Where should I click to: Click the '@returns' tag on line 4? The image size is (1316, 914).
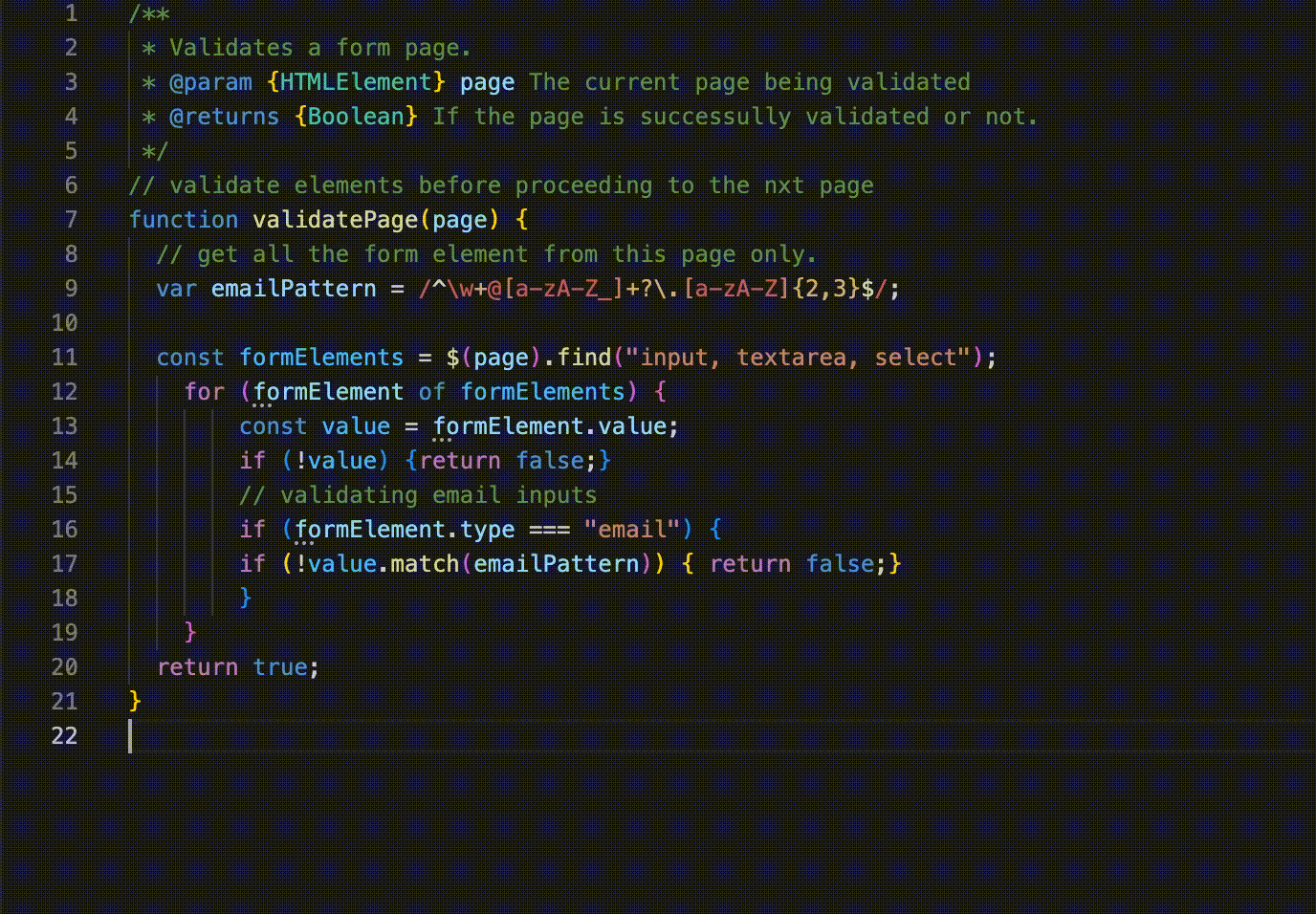click(225, 117)
